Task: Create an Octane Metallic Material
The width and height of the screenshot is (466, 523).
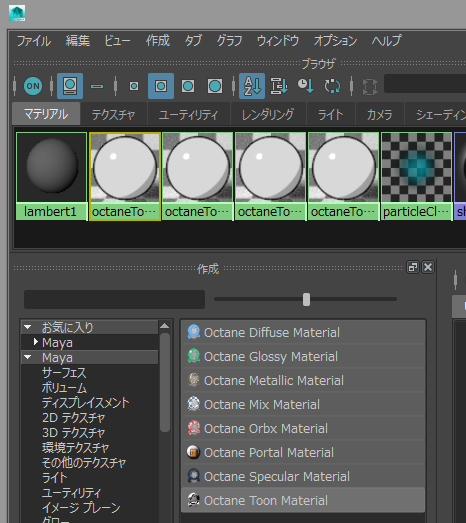Action: coord(303,381)
